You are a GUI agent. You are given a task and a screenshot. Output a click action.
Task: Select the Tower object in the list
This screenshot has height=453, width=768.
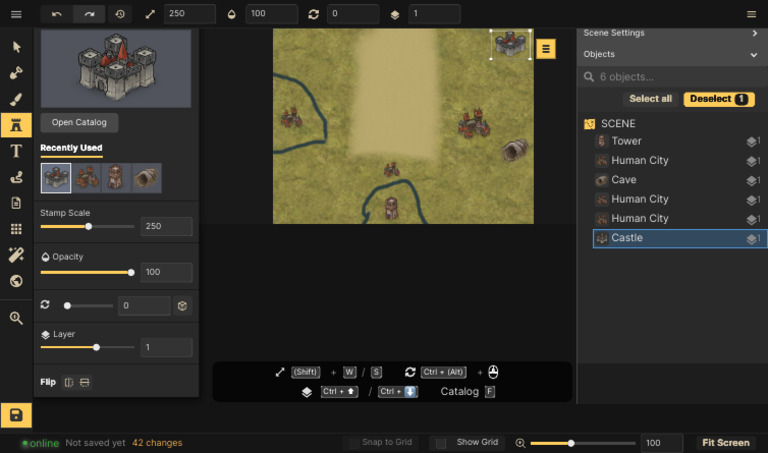tap(680, 141)
